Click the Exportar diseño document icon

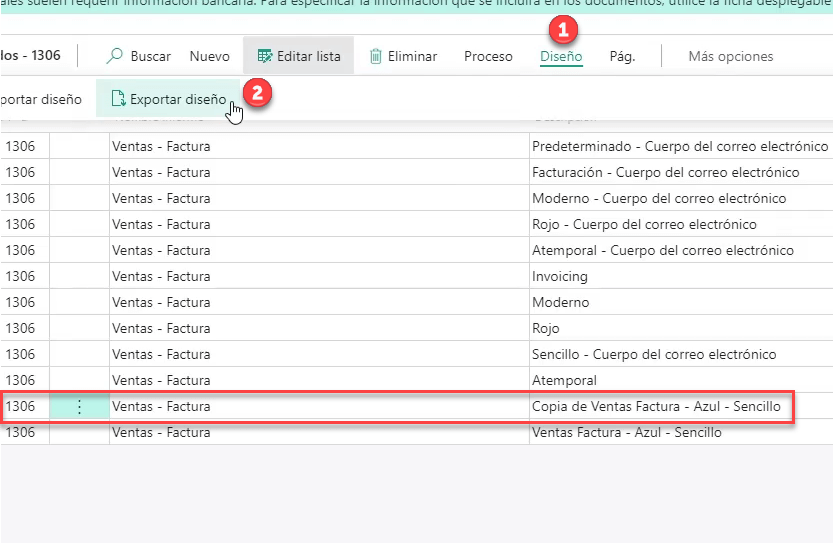pos(118,99)
